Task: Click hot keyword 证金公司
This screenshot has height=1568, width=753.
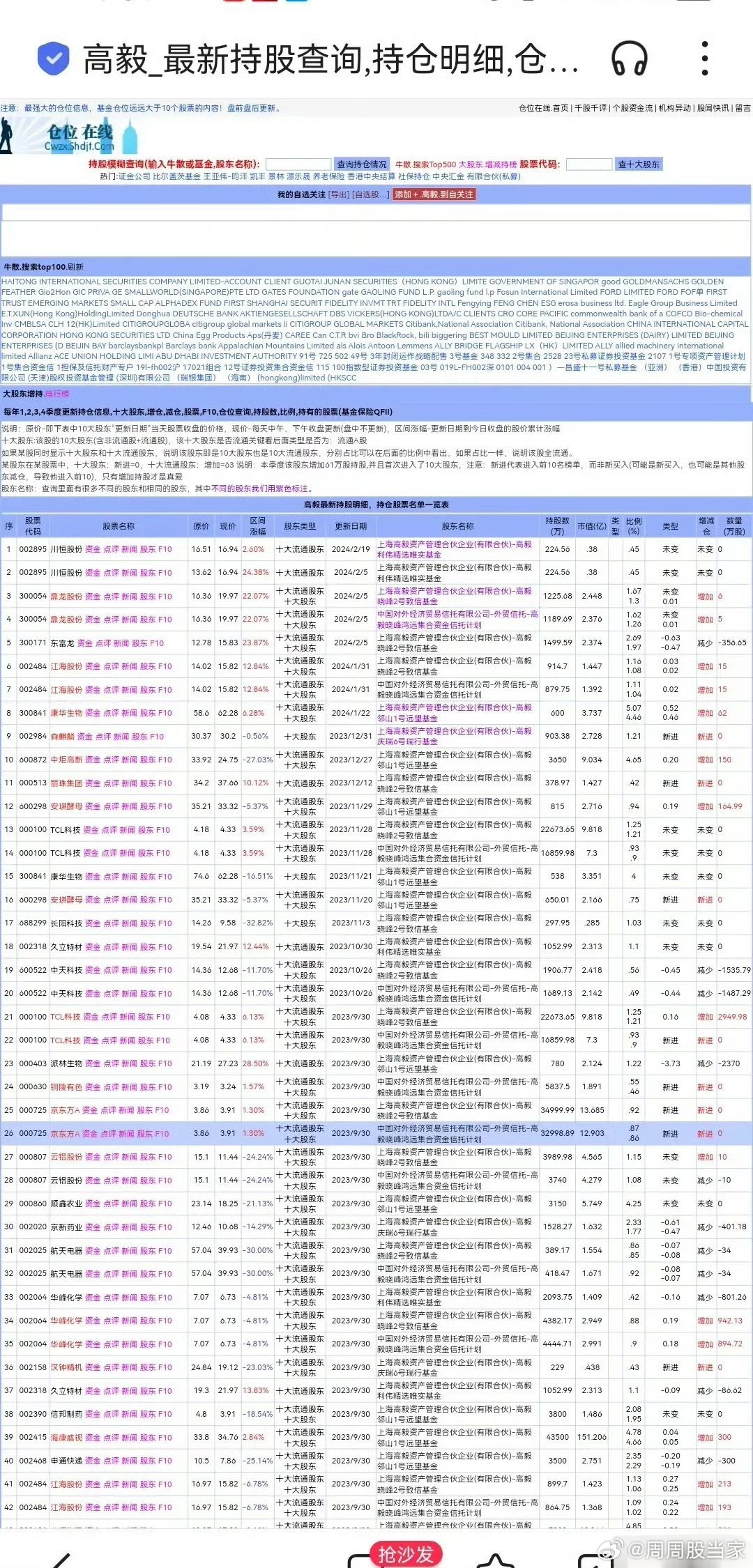Action: click(x=135, y=176)
